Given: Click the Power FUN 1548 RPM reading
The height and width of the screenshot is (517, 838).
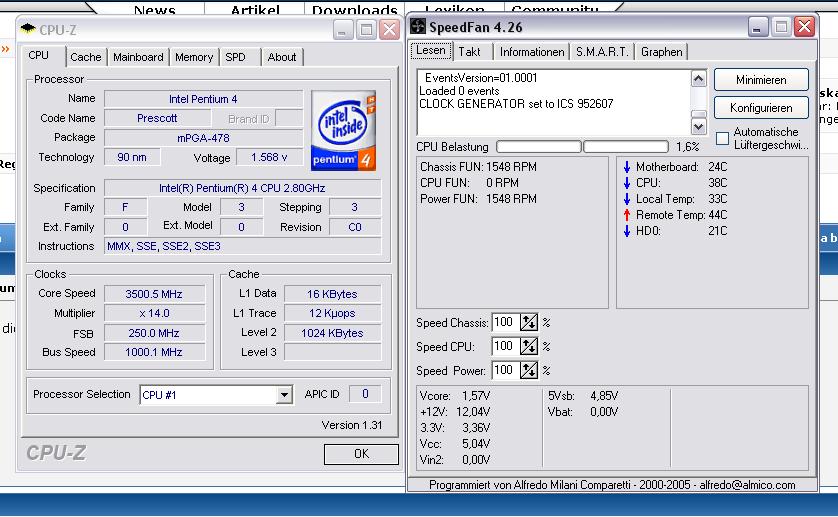Looking at the screenshot, I should point(478,199).
